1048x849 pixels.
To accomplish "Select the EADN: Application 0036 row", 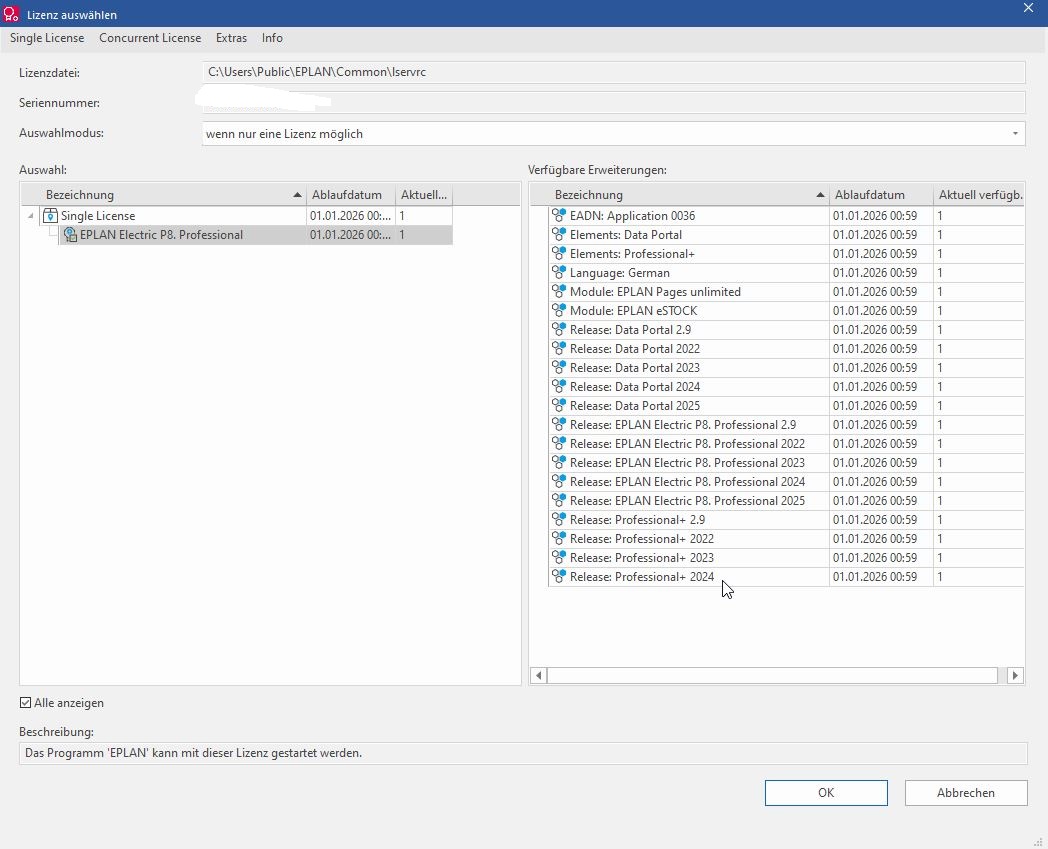I will click(x=787, y=215).
